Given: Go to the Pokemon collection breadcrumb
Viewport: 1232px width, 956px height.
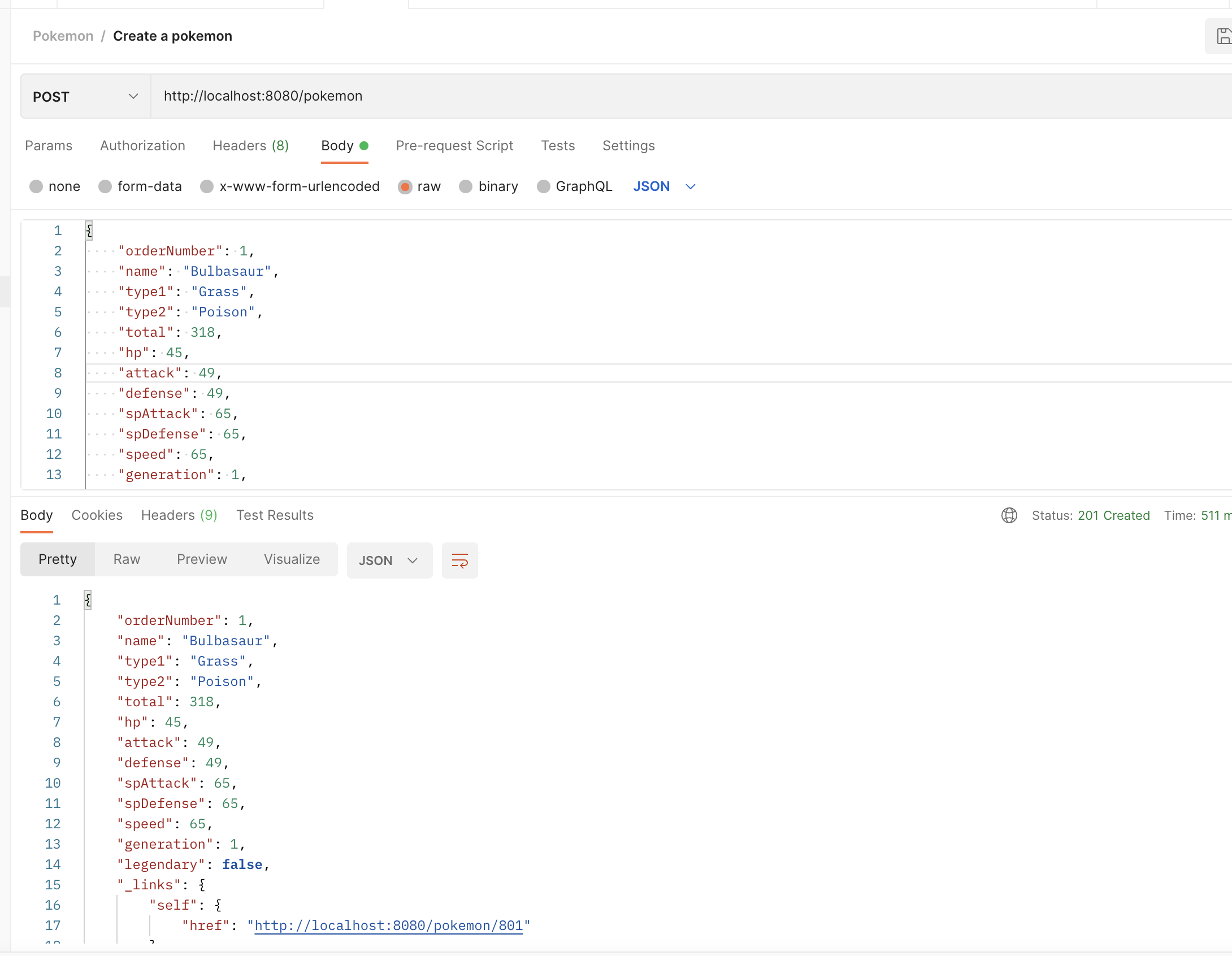Looking at the screenshot, I should [x=63, y=36].
